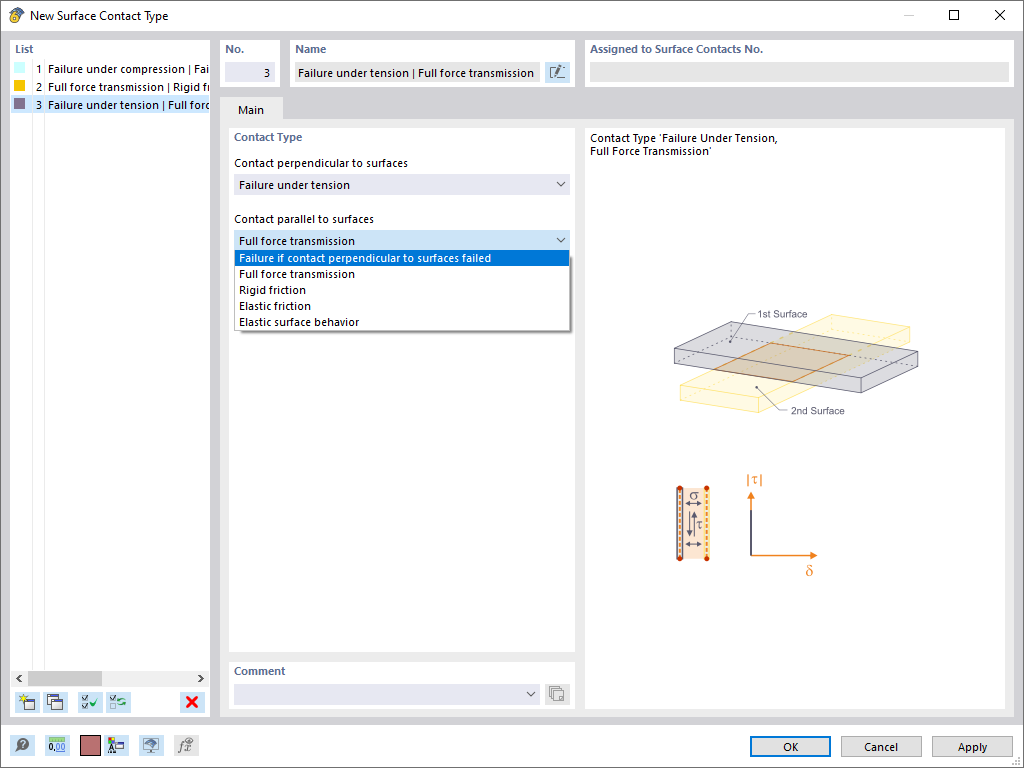
Task: Copy the selected surface contact type
Action: (56, 702)
